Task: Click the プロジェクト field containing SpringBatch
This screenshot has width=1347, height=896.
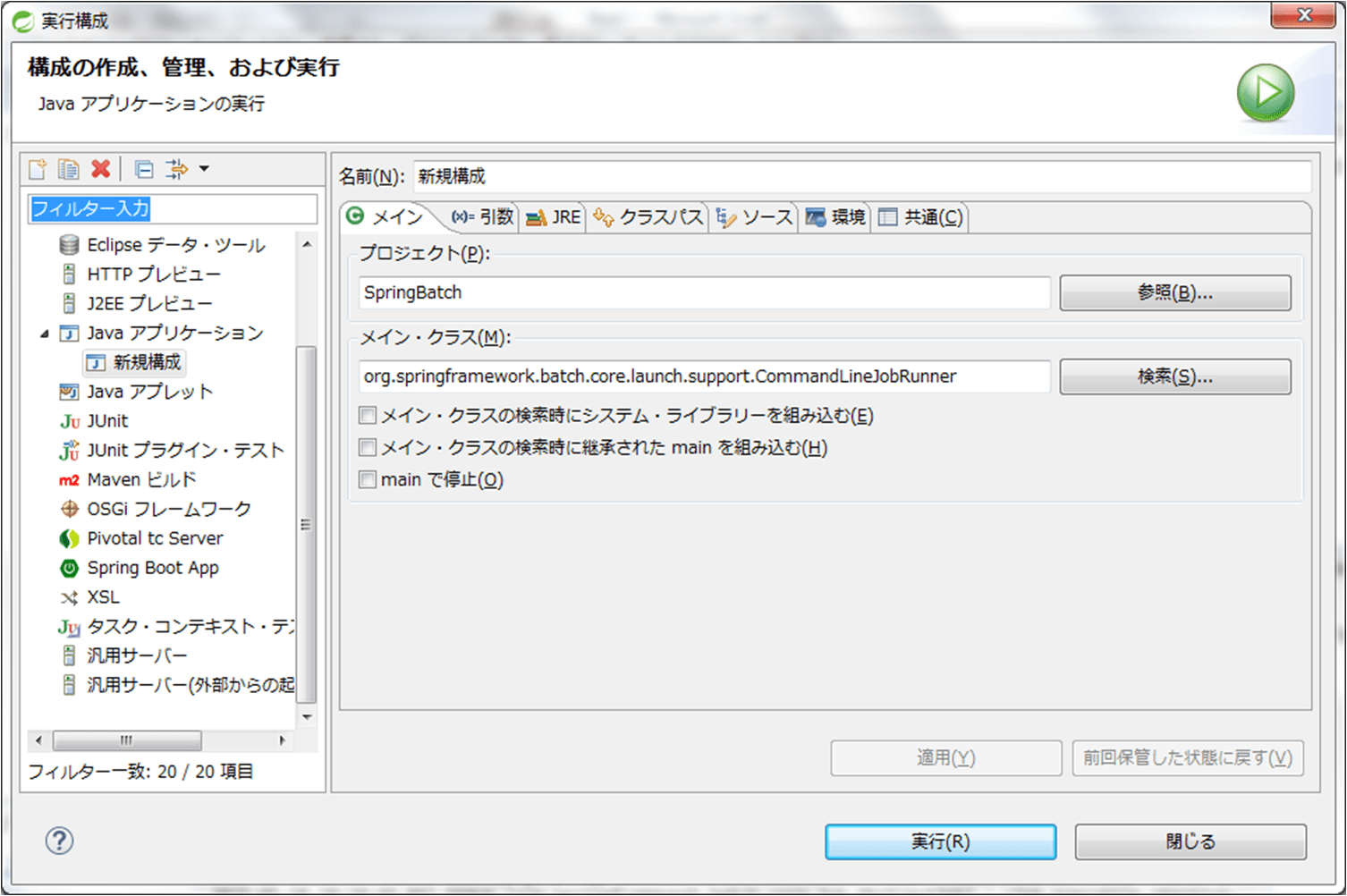Action: click(705, 292)
